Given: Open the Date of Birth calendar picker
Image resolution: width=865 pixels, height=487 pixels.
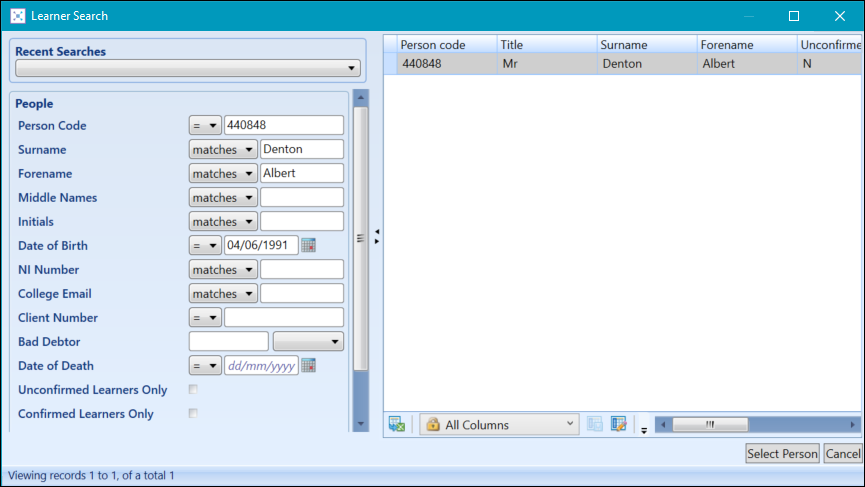Looking at the screenshot, I should click(308, 245).
